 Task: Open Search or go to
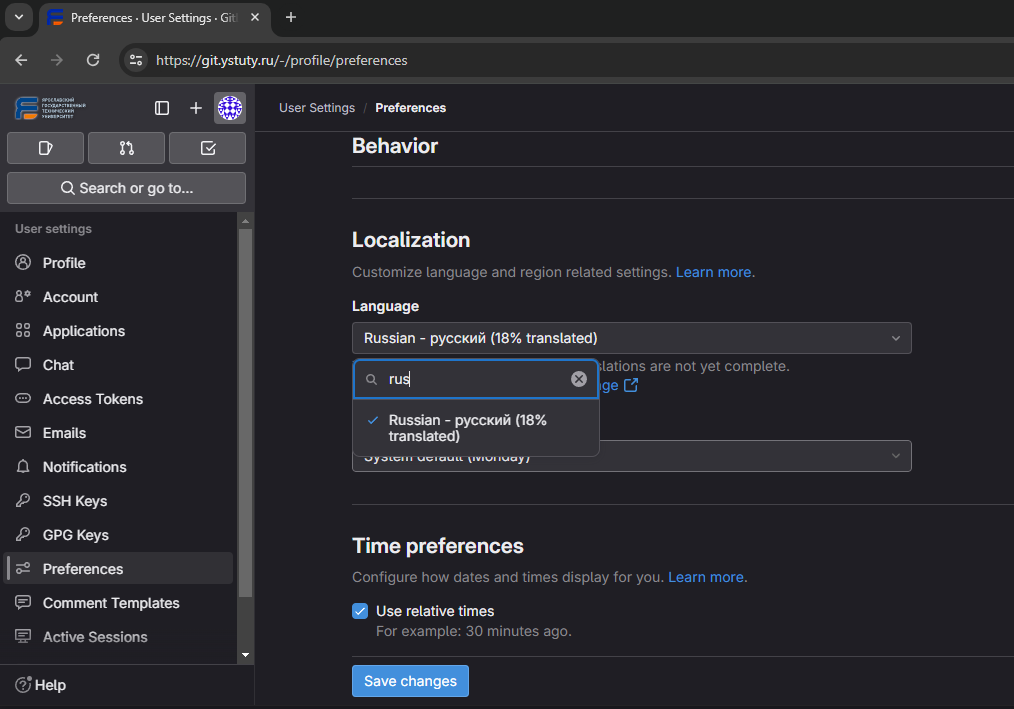coord(126,188)
